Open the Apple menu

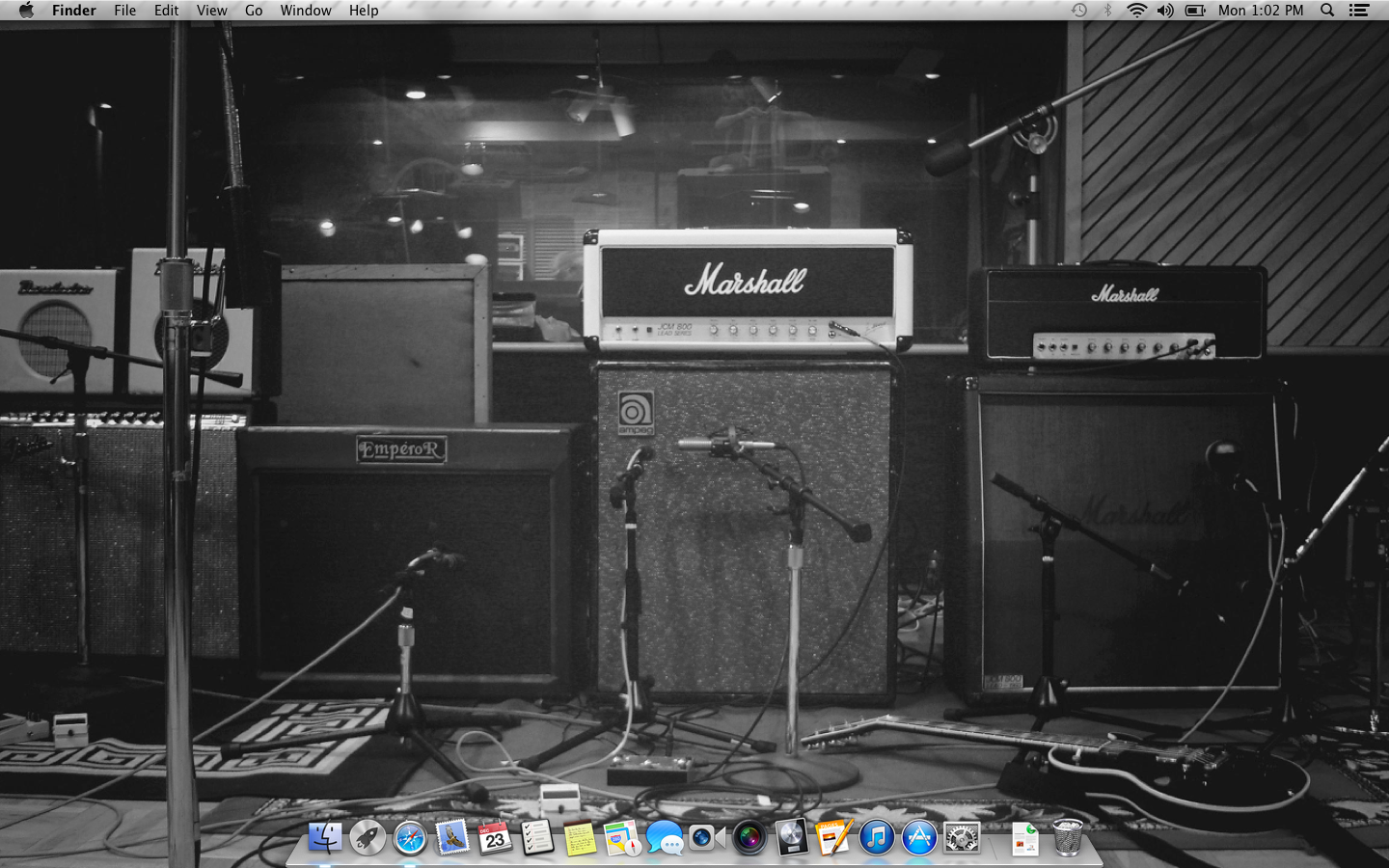pyautogui.click(x=26, y=11)
